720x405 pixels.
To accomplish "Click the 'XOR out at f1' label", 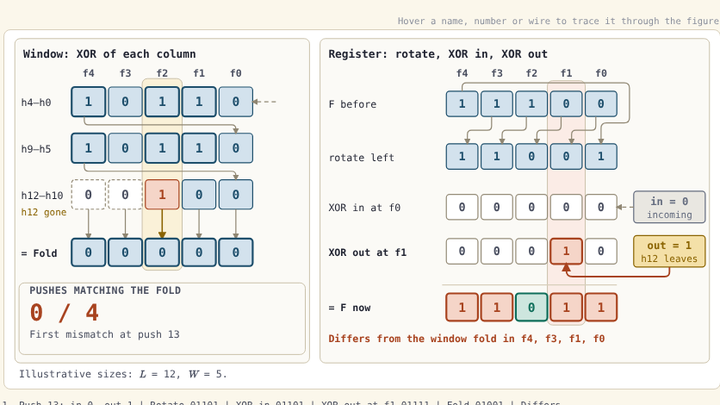I will 367,252.
